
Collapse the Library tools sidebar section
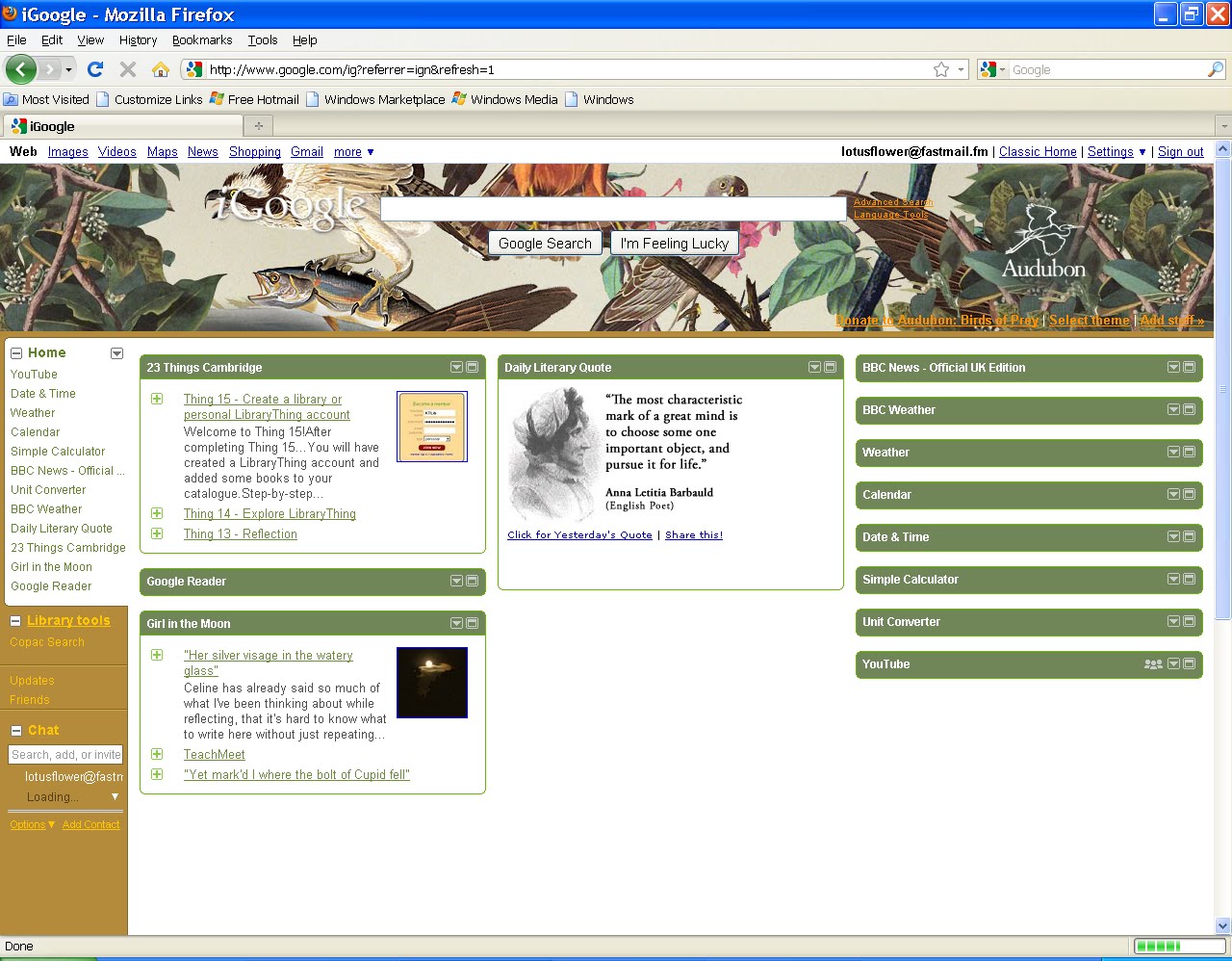(15, 621)
